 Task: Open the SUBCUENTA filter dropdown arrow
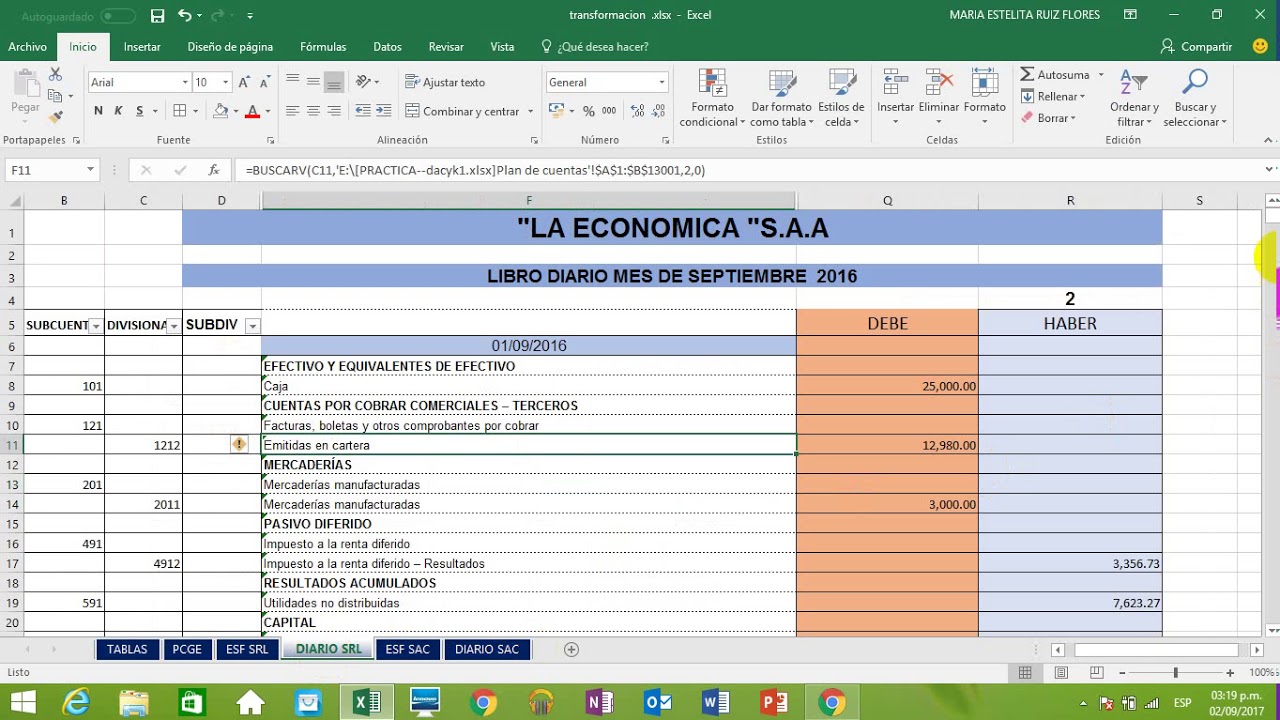(95, 326)
